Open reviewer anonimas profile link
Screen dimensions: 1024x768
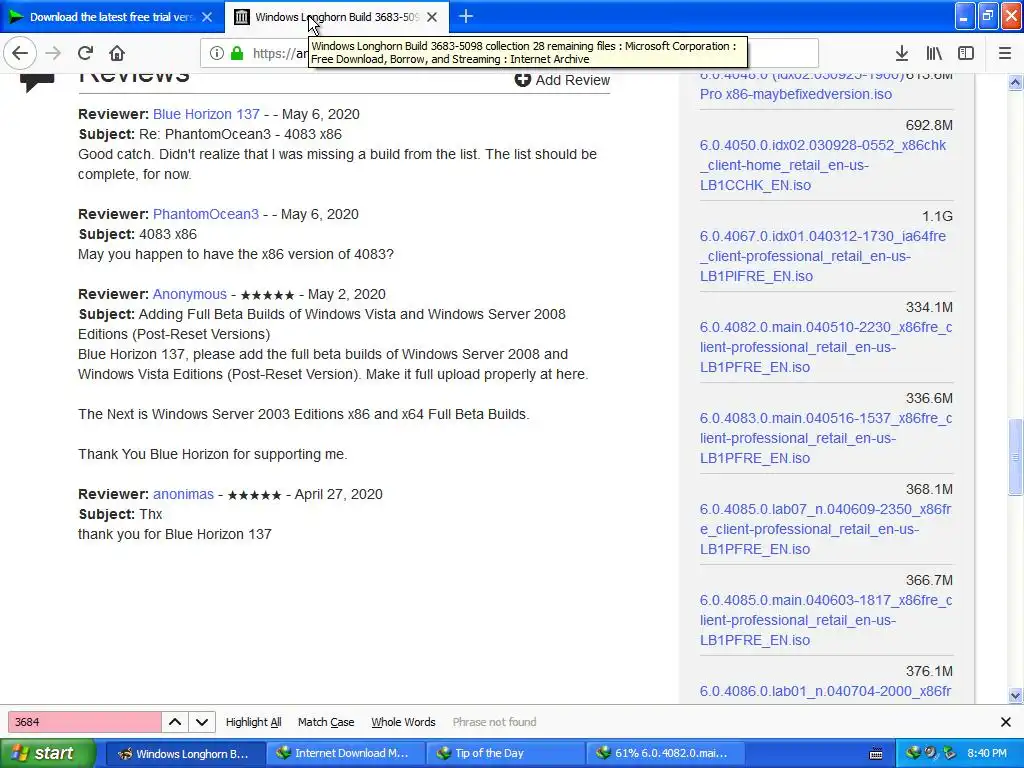coord(184,494)
